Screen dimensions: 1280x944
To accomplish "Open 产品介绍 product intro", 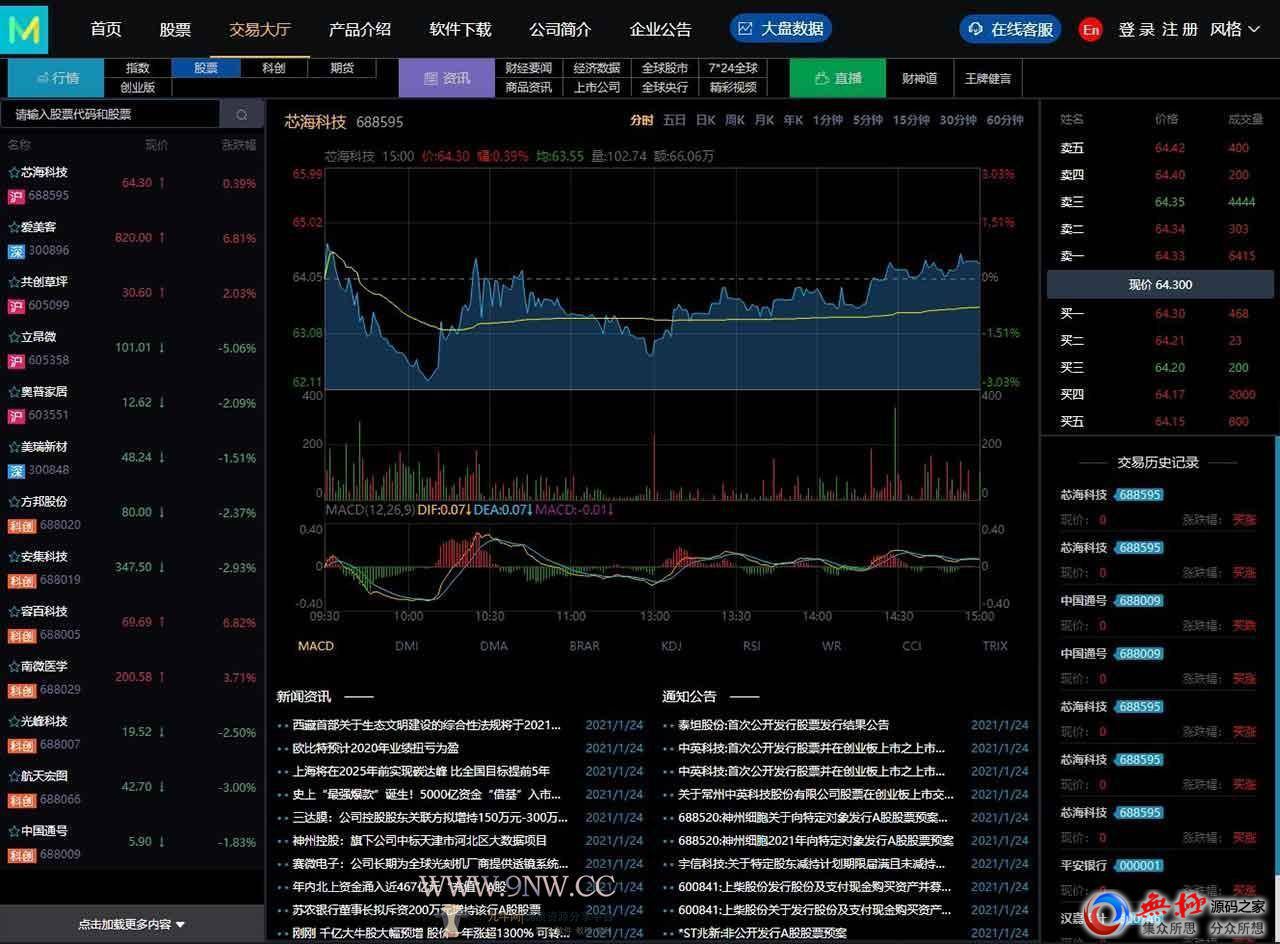I will tap(360, 29).
